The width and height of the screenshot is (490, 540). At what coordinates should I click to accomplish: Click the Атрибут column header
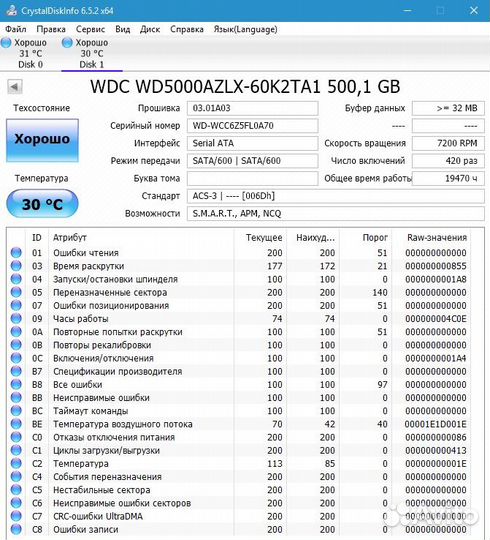coord(141,238)
